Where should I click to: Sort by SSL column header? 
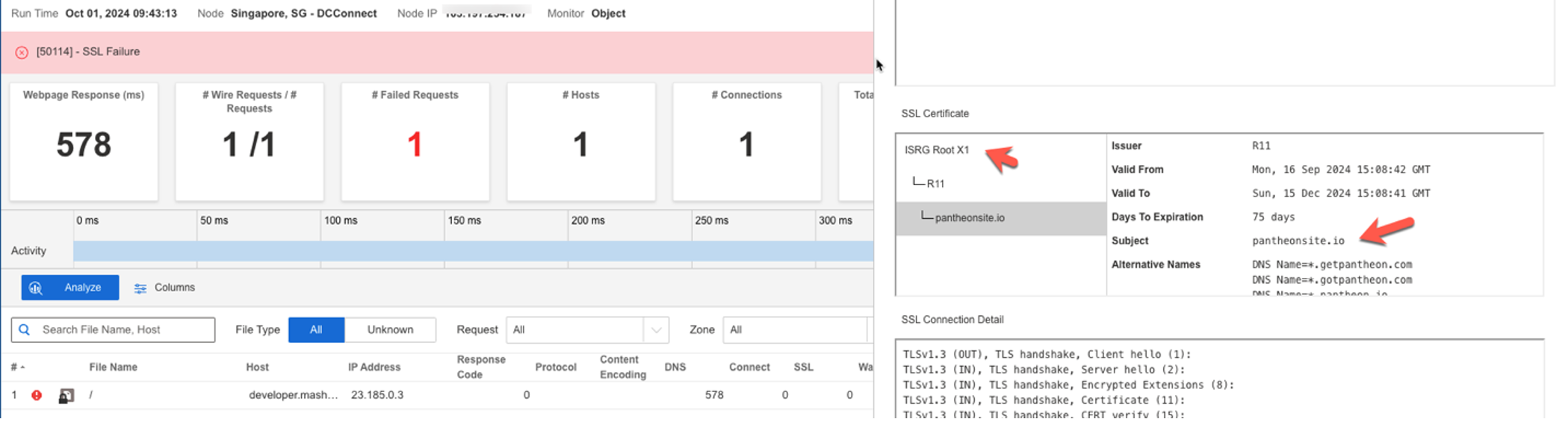(x=804, y=367)
